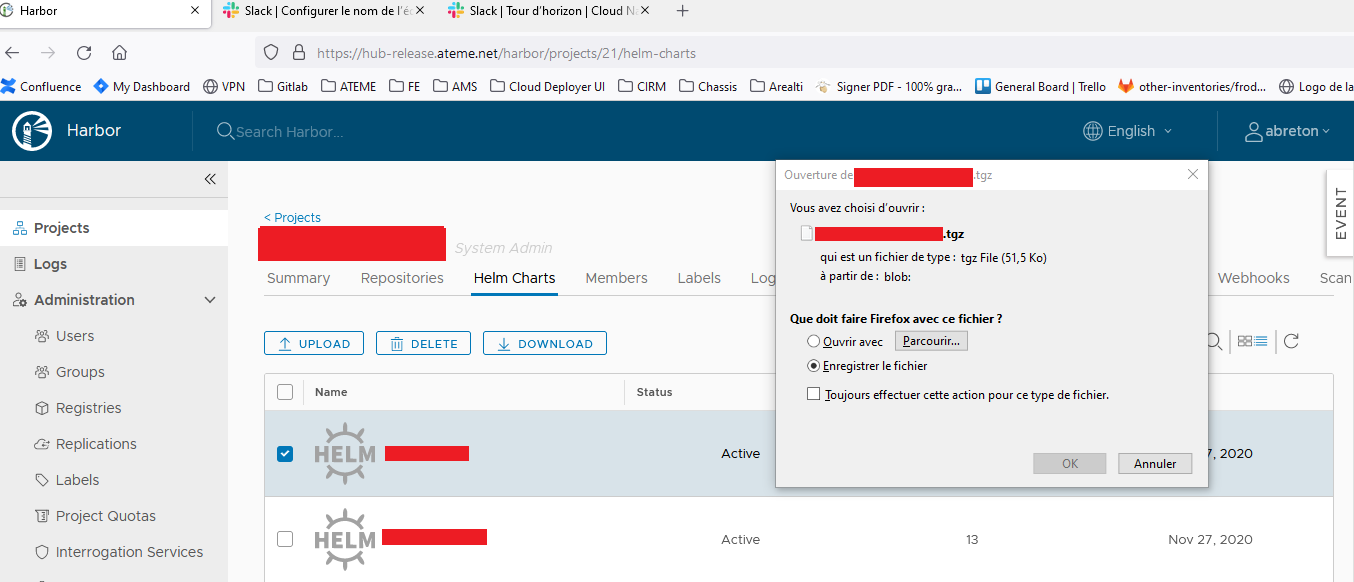Close the first Harbor browser tab
The height and width of the screenshot is (582, 1354).
pos(195,11)
